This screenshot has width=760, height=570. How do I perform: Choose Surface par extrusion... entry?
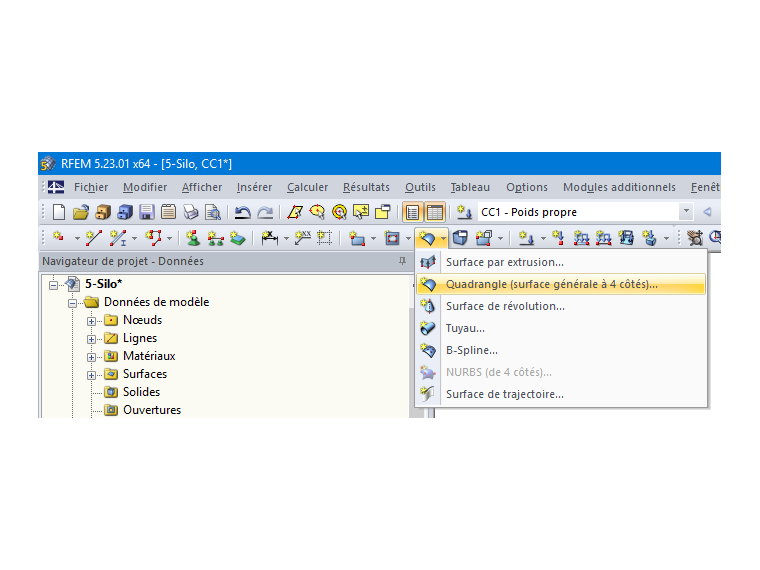(x=561, y=262)
